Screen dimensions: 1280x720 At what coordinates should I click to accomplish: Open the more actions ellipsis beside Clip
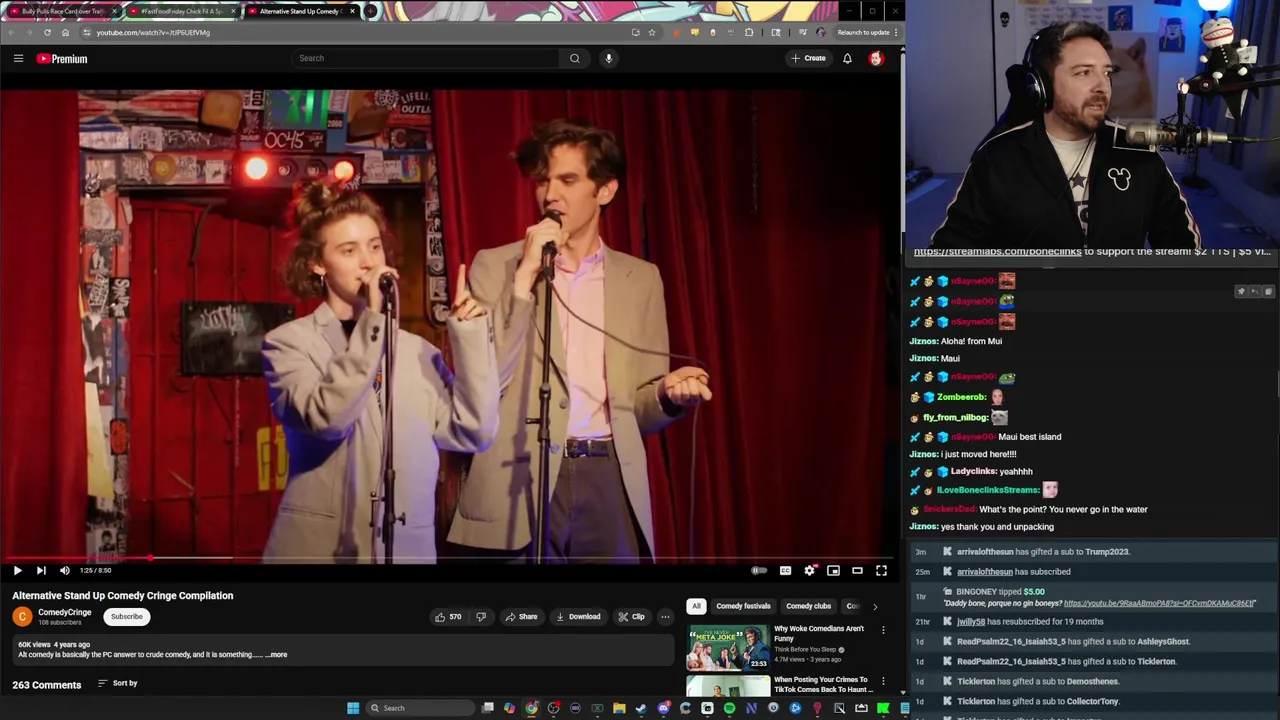pyautogui.click(x=665, y=616)
